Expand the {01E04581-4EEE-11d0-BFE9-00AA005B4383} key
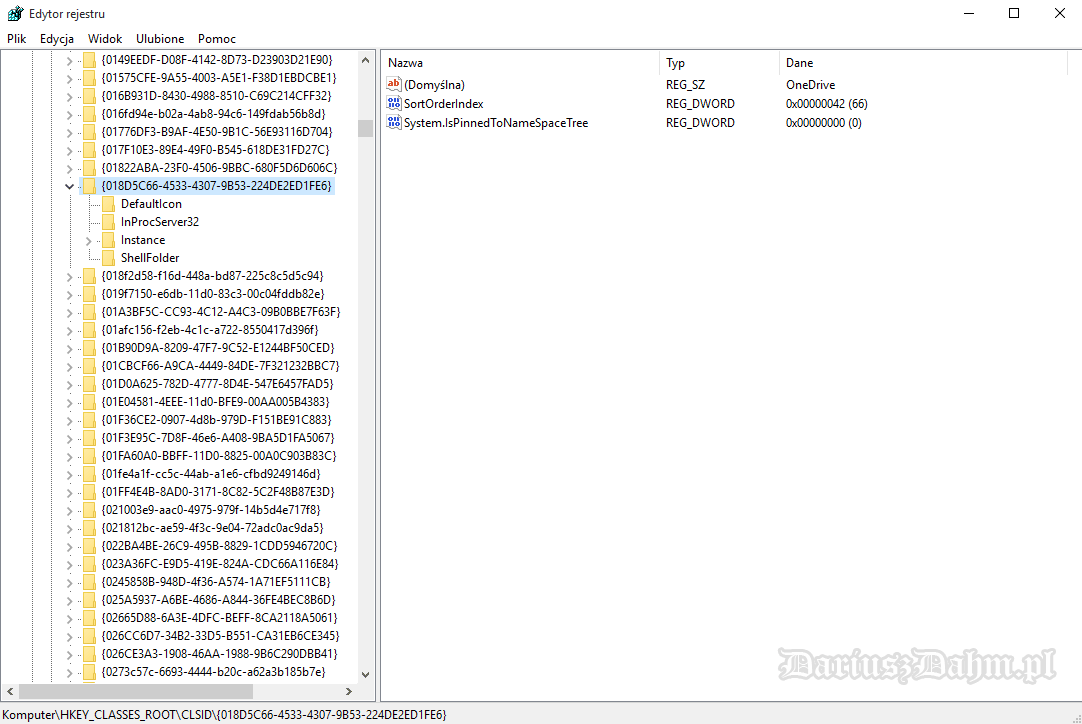 [69, 402]
